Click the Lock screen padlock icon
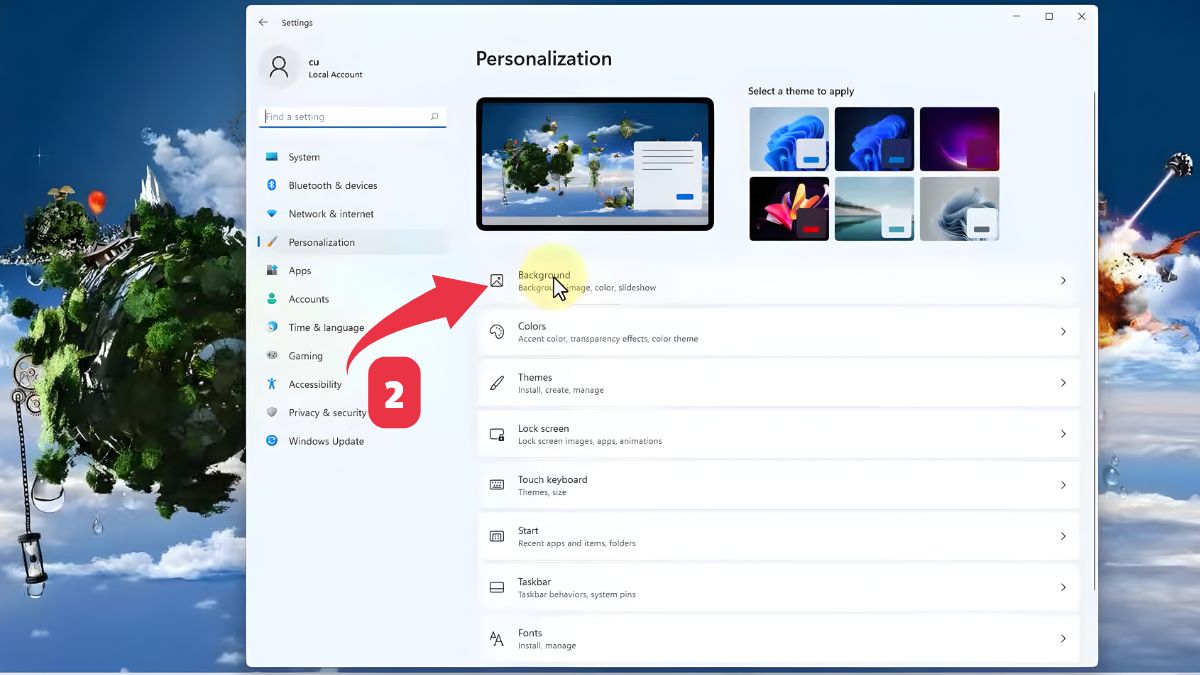Image resolution: width=1200 pixels, height=675 pixels. [497, 434]
